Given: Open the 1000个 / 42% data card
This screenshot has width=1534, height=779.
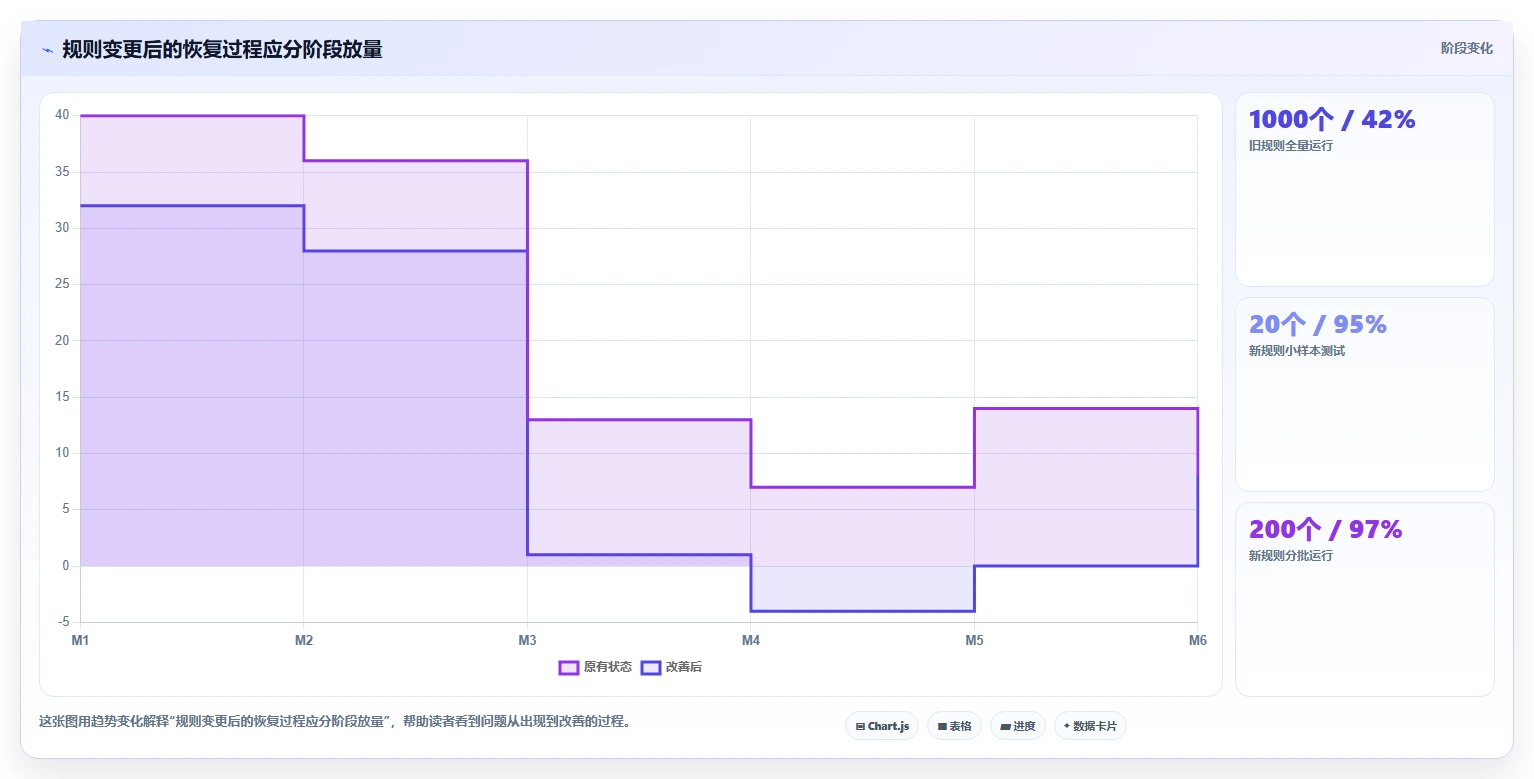Looking at the screenshot, I should pyautogui.click(x=1365, y=190).
